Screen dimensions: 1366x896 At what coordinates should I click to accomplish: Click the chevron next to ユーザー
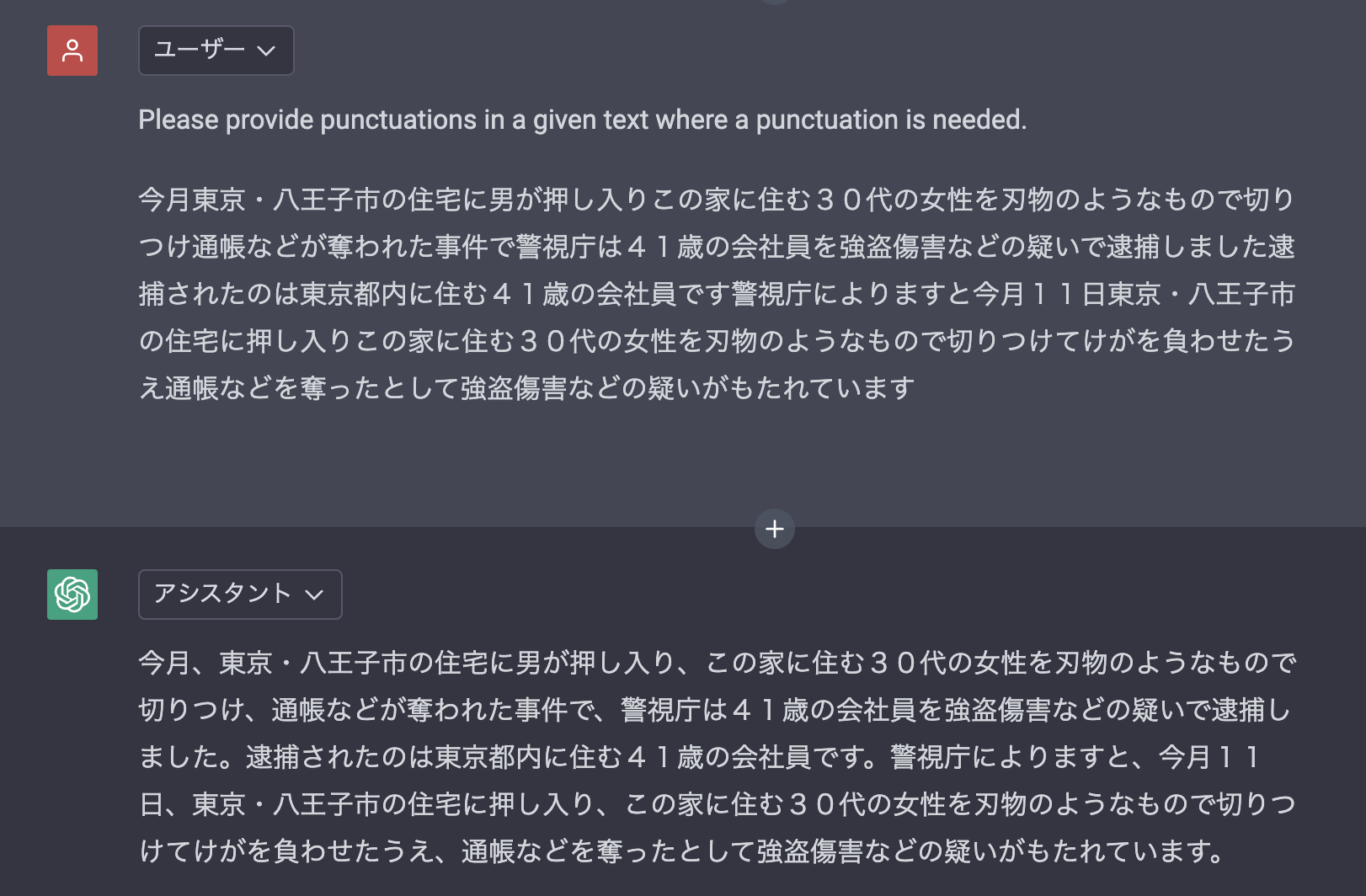pyautogui.click(x=267, y=51)
